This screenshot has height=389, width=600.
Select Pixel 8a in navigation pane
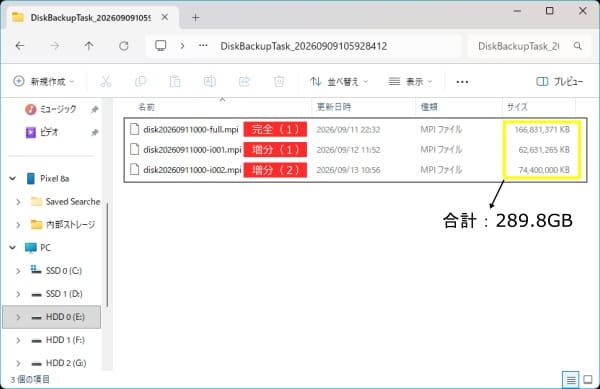click(x=54, y=179)
